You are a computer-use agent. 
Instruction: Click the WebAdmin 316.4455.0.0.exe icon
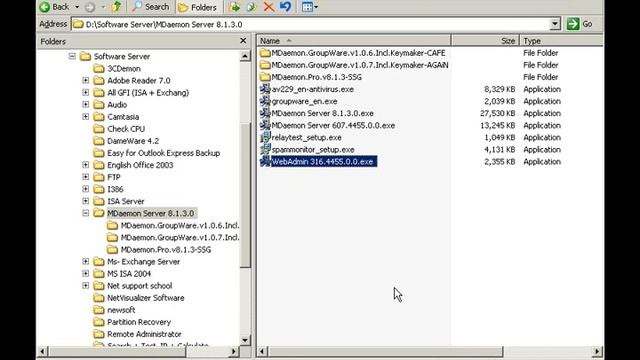[265, 162]
